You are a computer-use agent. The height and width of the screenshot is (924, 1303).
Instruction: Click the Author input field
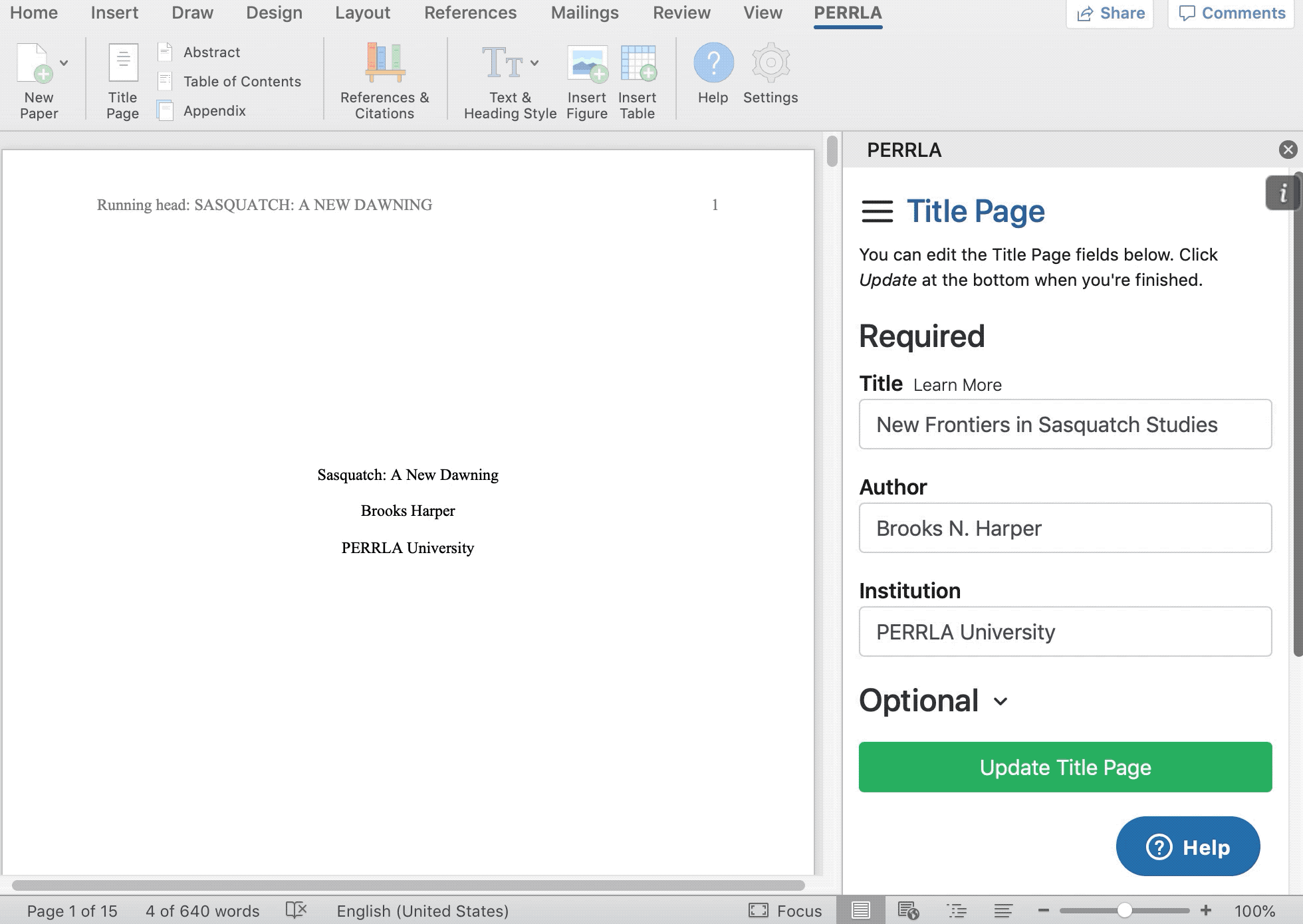point(1066,527)
